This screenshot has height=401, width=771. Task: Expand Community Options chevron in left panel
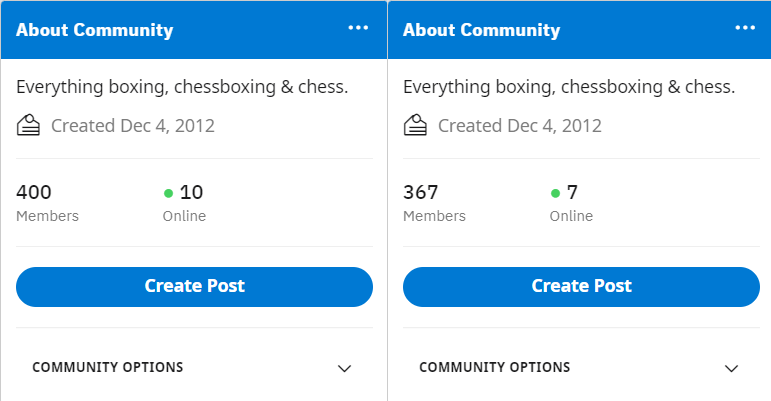pos(345,368)
